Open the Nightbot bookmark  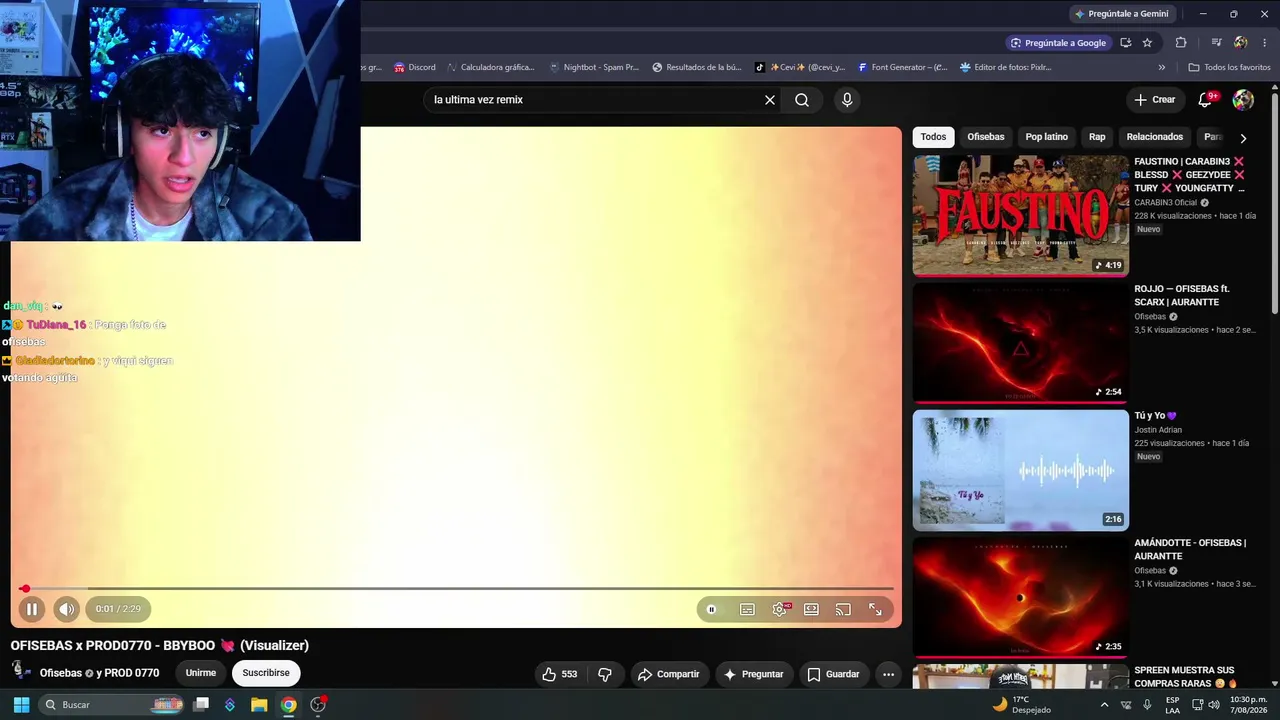click(x=595, y=68)
